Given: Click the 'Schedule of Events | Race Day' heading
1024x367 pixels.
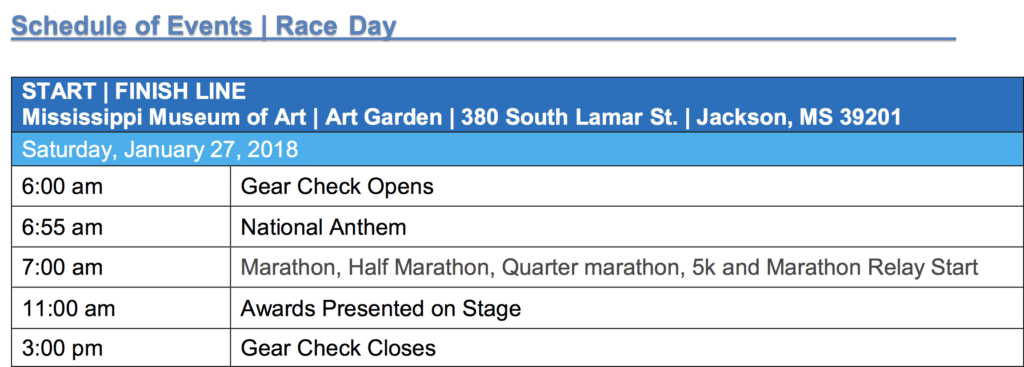Looking at the screenshot, I should (204, 26).
